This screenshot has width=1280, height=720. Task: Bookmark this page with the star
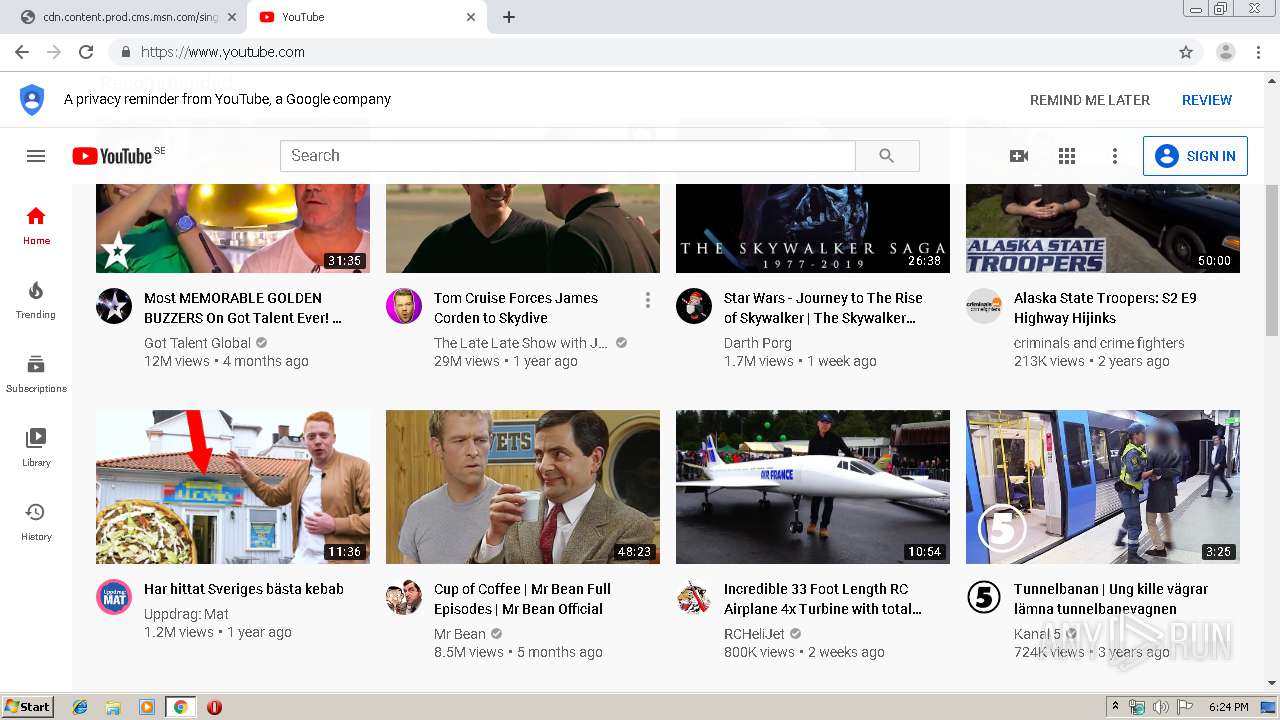(x=1186, y=52)
